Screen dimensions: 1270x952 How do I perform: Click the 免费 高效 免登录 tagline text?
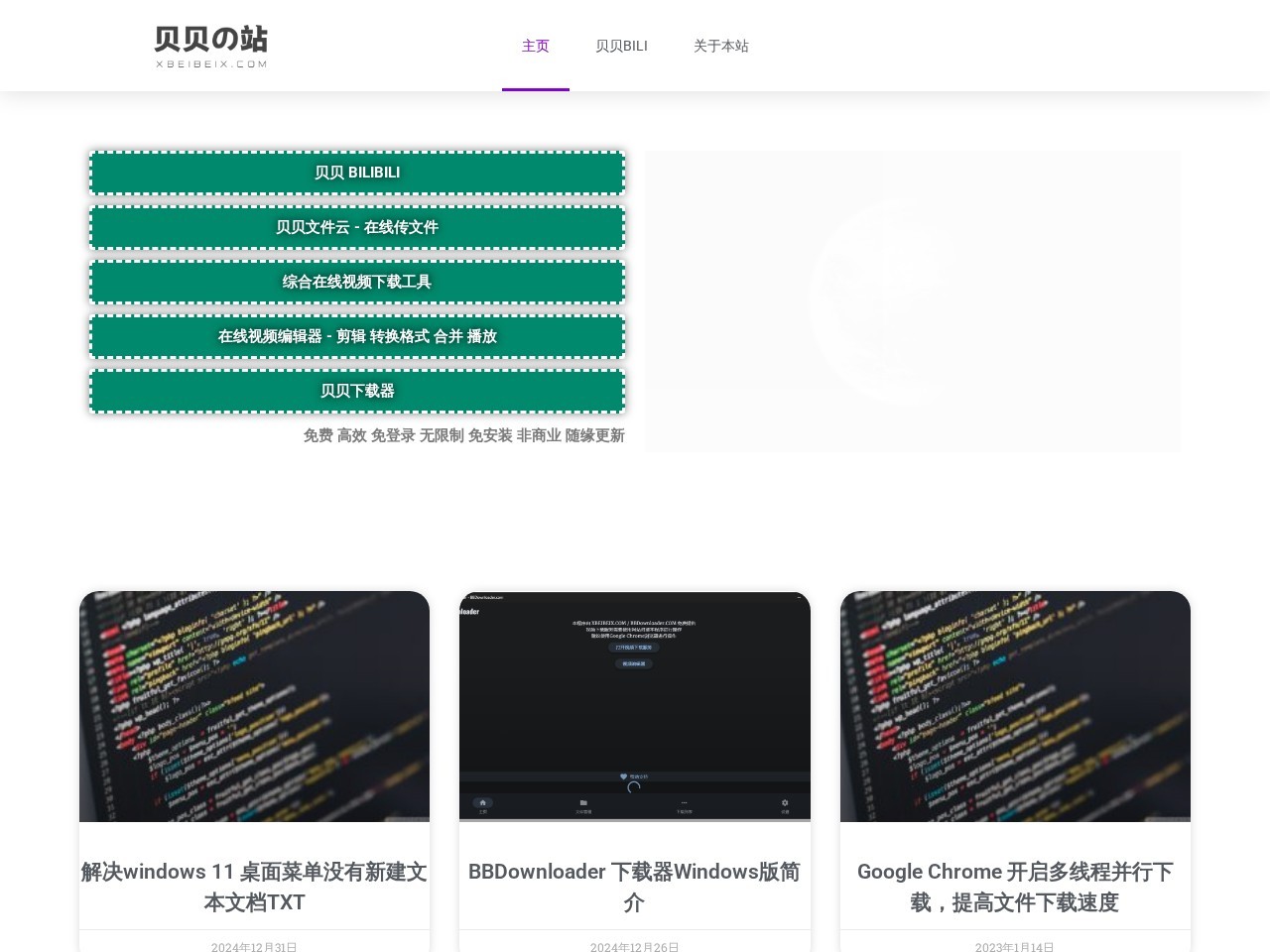pyautogui.click(x=463, y=435)
